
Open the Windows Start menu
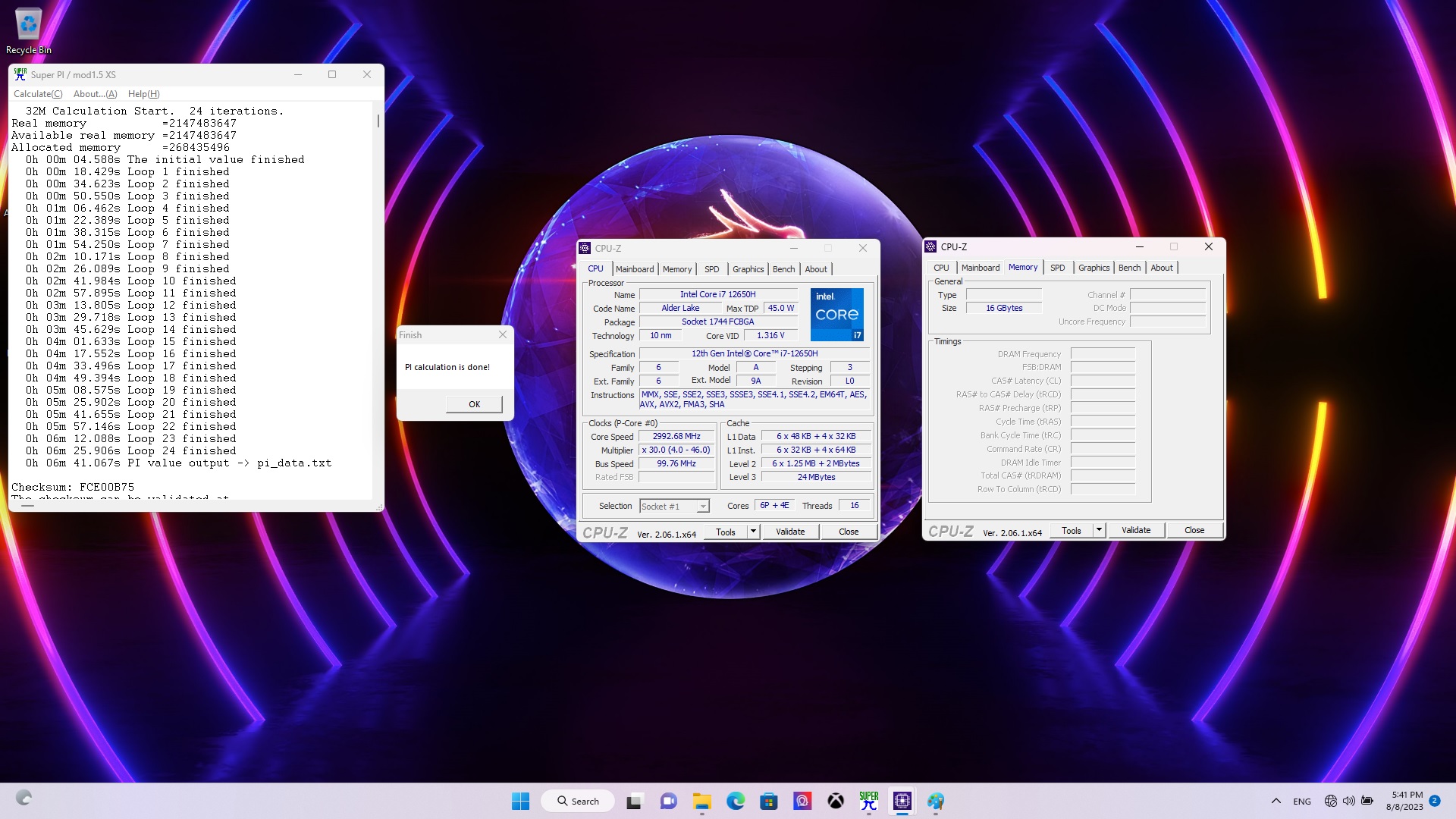[520, 801]
